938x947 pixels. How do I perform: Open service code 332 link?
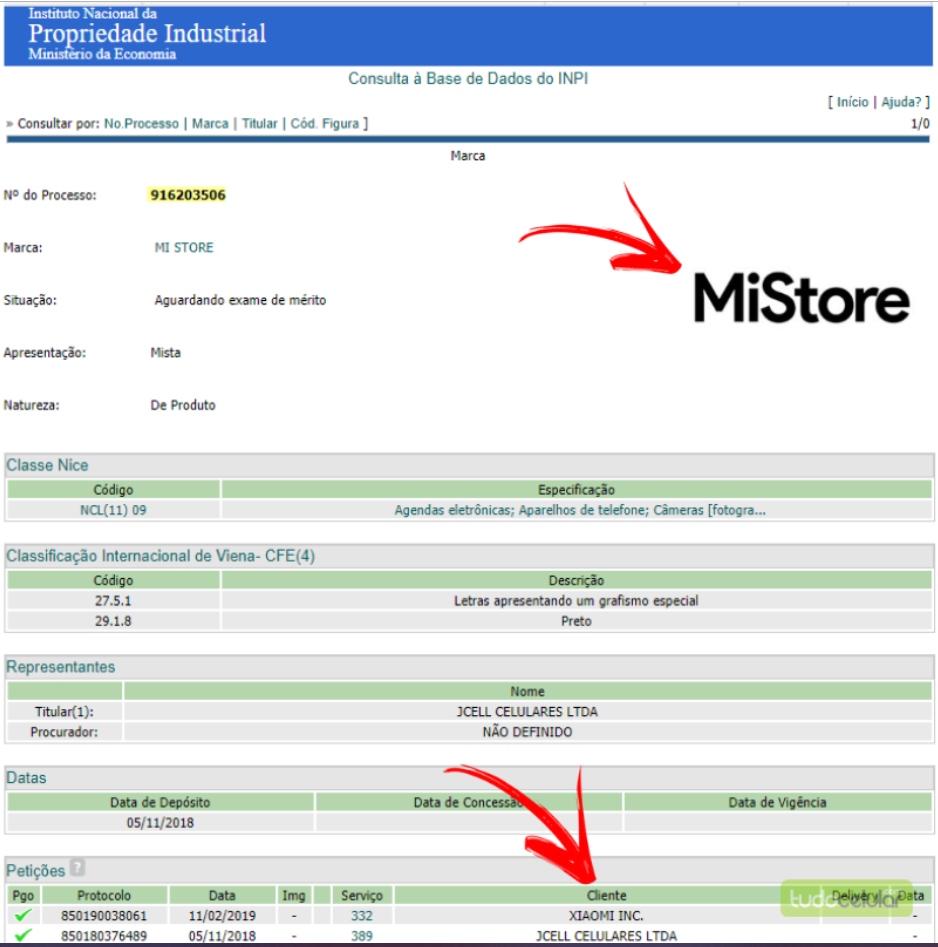point(362,916)
